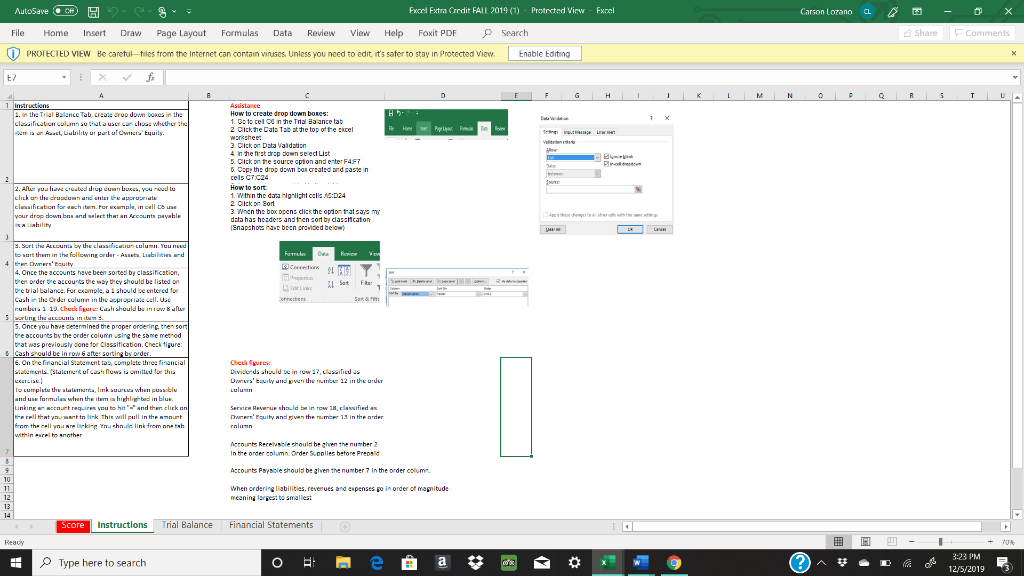Click the Search magnifier in the ribbon
Viewport: 1024px width, 576px height.
coord(485,31)
